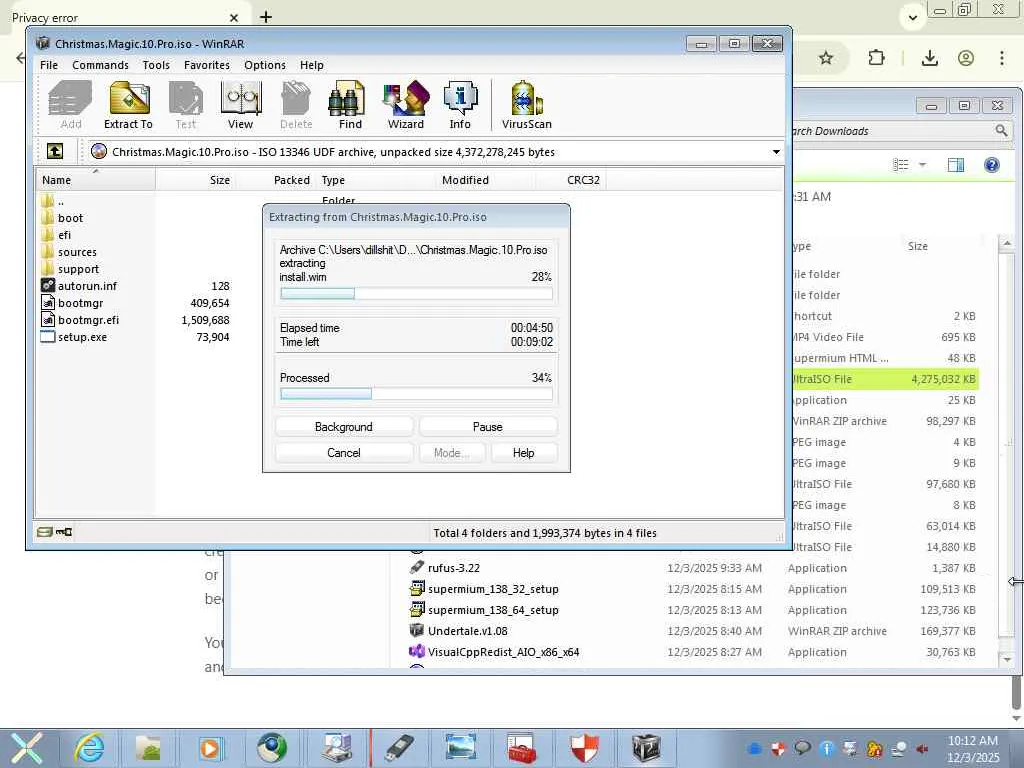Click the Test toolbar icon in WinRAR
Image resolution: width=1024 pixels, height=768 pixels.
tap(185, 105)
